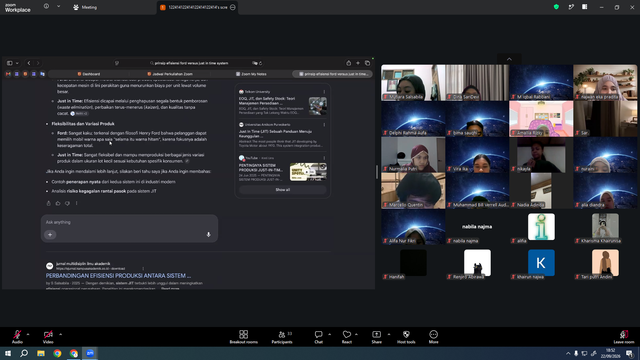Open 'PERBANDINGAN EFISIENSI PRODUKSI ANTARA SISTEM' link

[118, 276]
